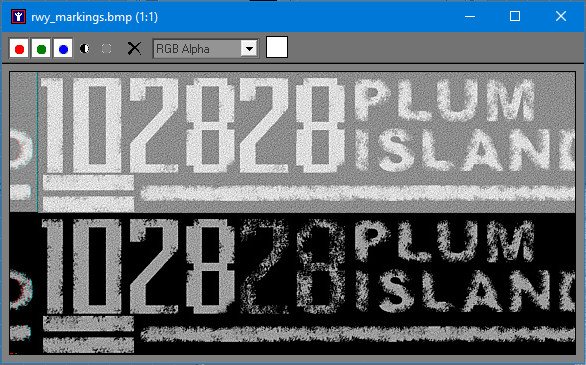Maximize the rwy_markings.bmp window
Screen dimensions: 586x365
(515, 16)
